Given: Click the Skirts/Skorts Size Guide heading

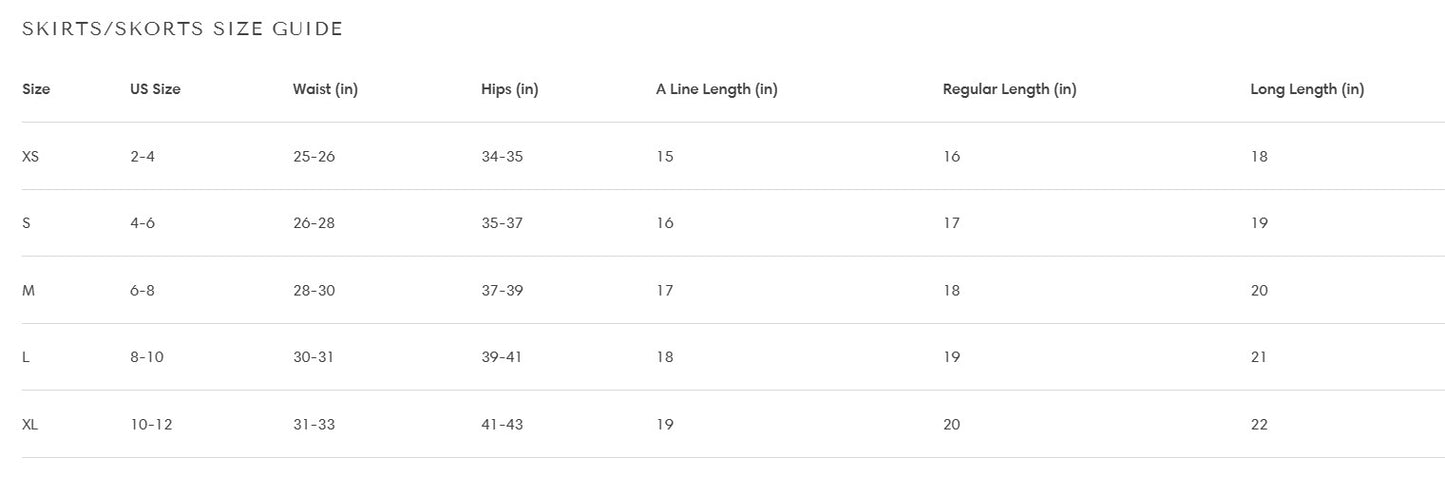Looking at the screenshot, I should (x=182, y=29).
